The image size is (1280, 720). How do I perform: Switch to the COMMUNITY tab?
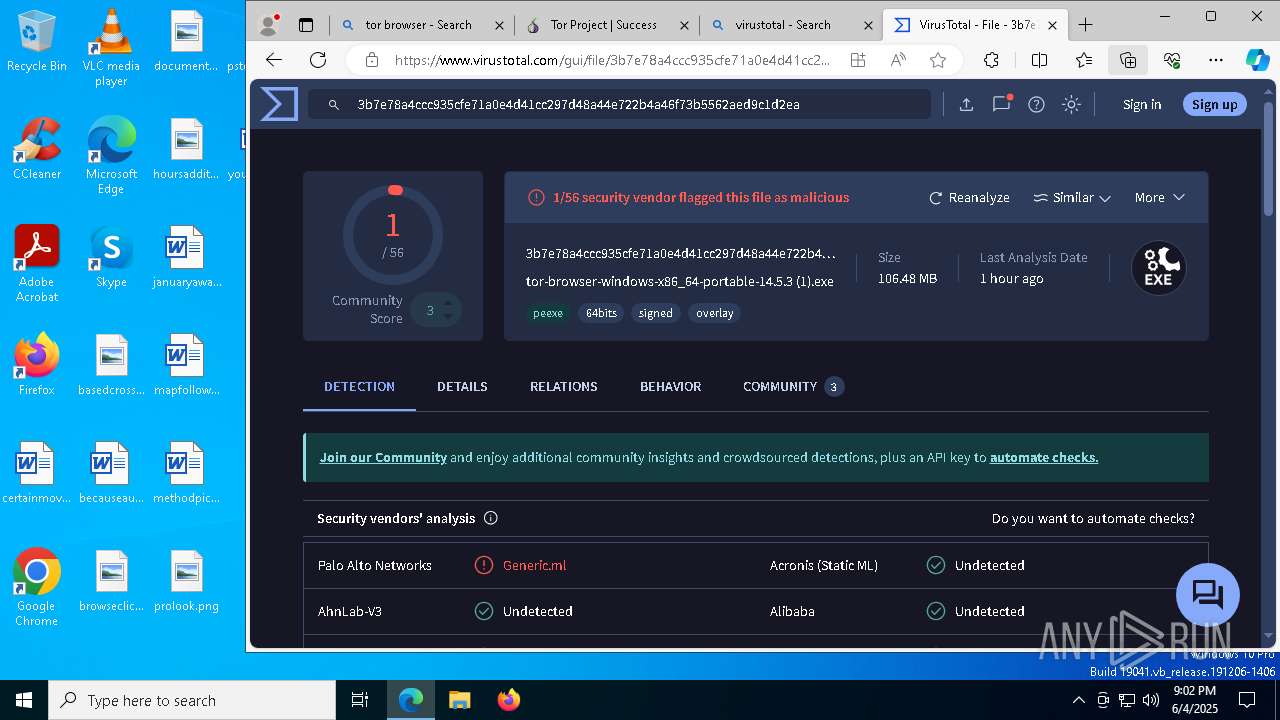793,387
